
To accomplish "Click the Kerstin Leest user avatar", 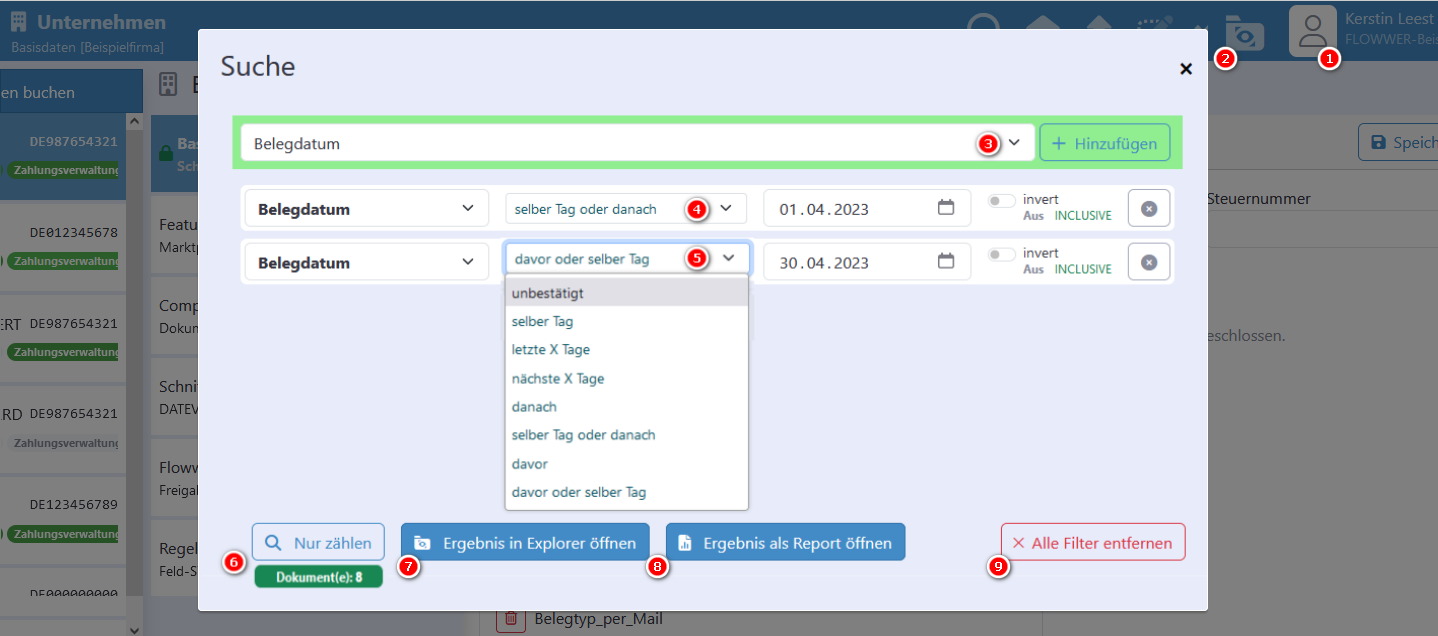I will (1312, 30).
